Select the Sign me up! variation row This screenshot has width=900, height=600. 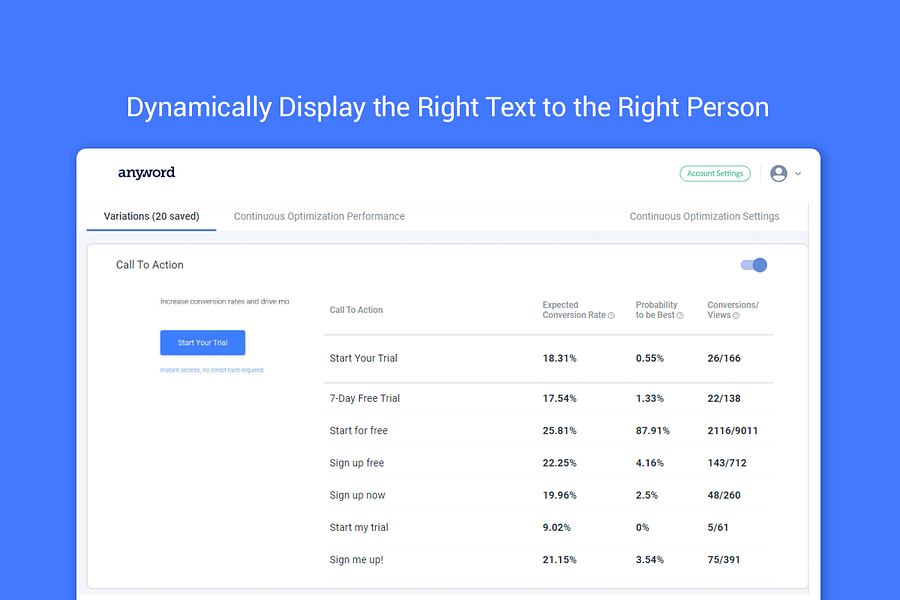point(549,560)
